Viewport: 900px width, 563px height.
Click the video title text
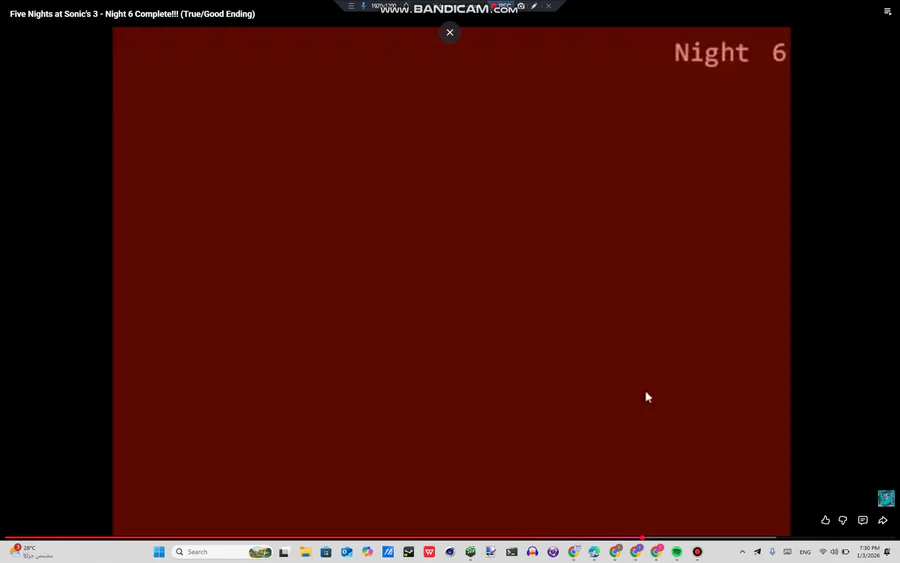(133, 14)
